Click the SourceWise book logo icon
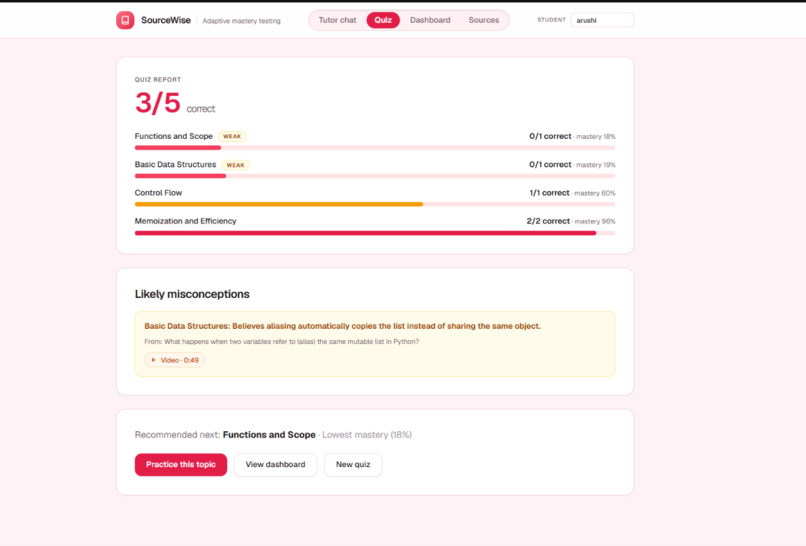The image size is (806, 546). 125,20
